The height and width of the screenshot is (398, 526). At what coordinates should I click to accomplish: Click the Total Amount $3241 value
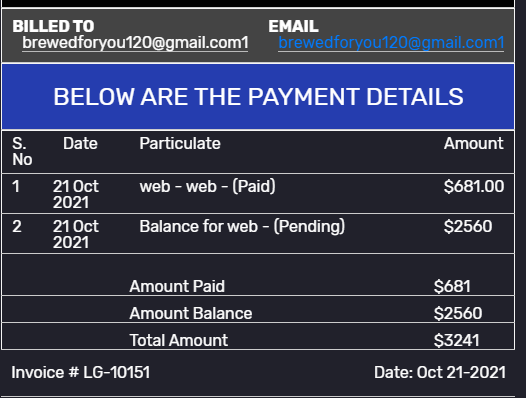[457, 340]
